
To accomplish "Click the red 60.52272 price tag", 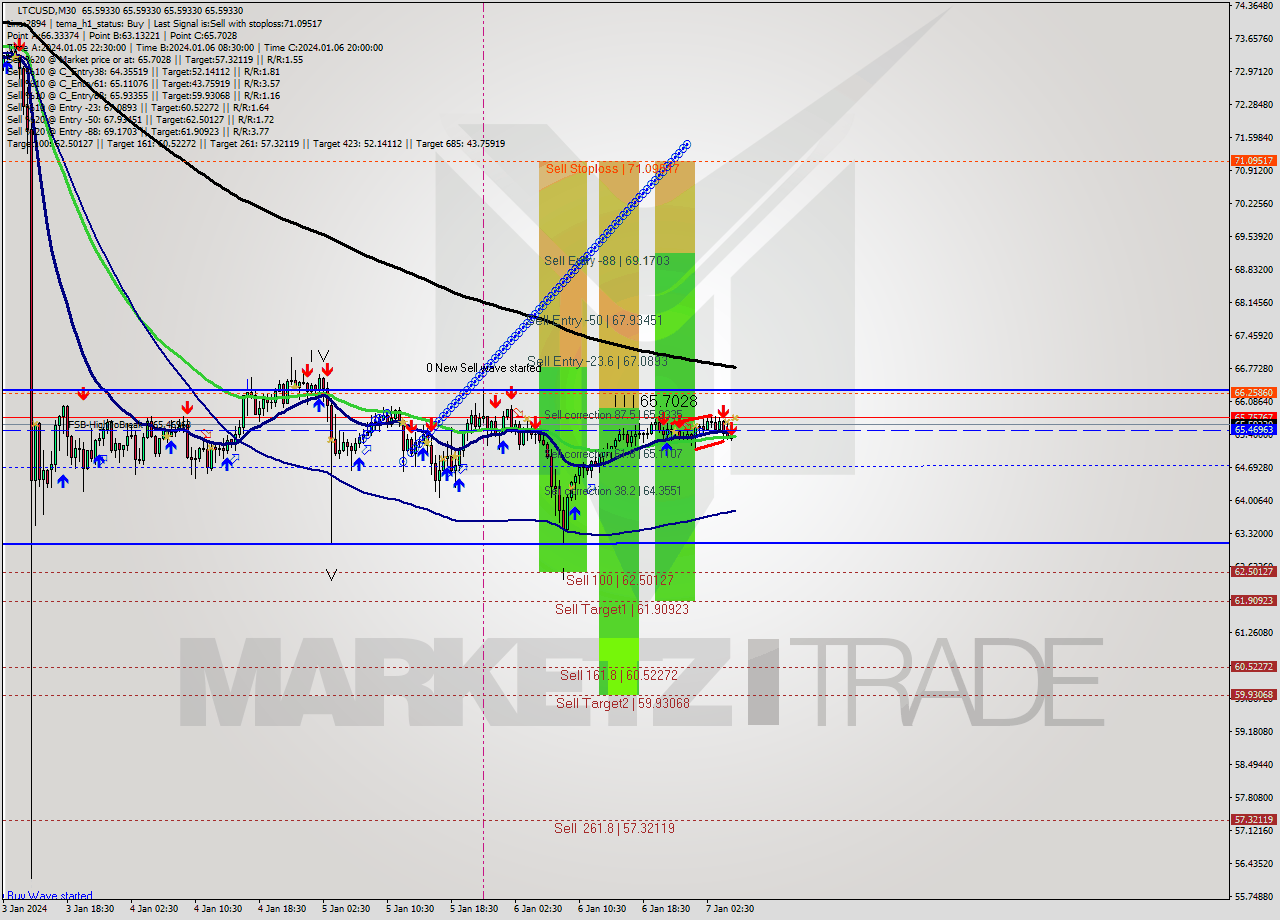I will [x=1254, y=666].
